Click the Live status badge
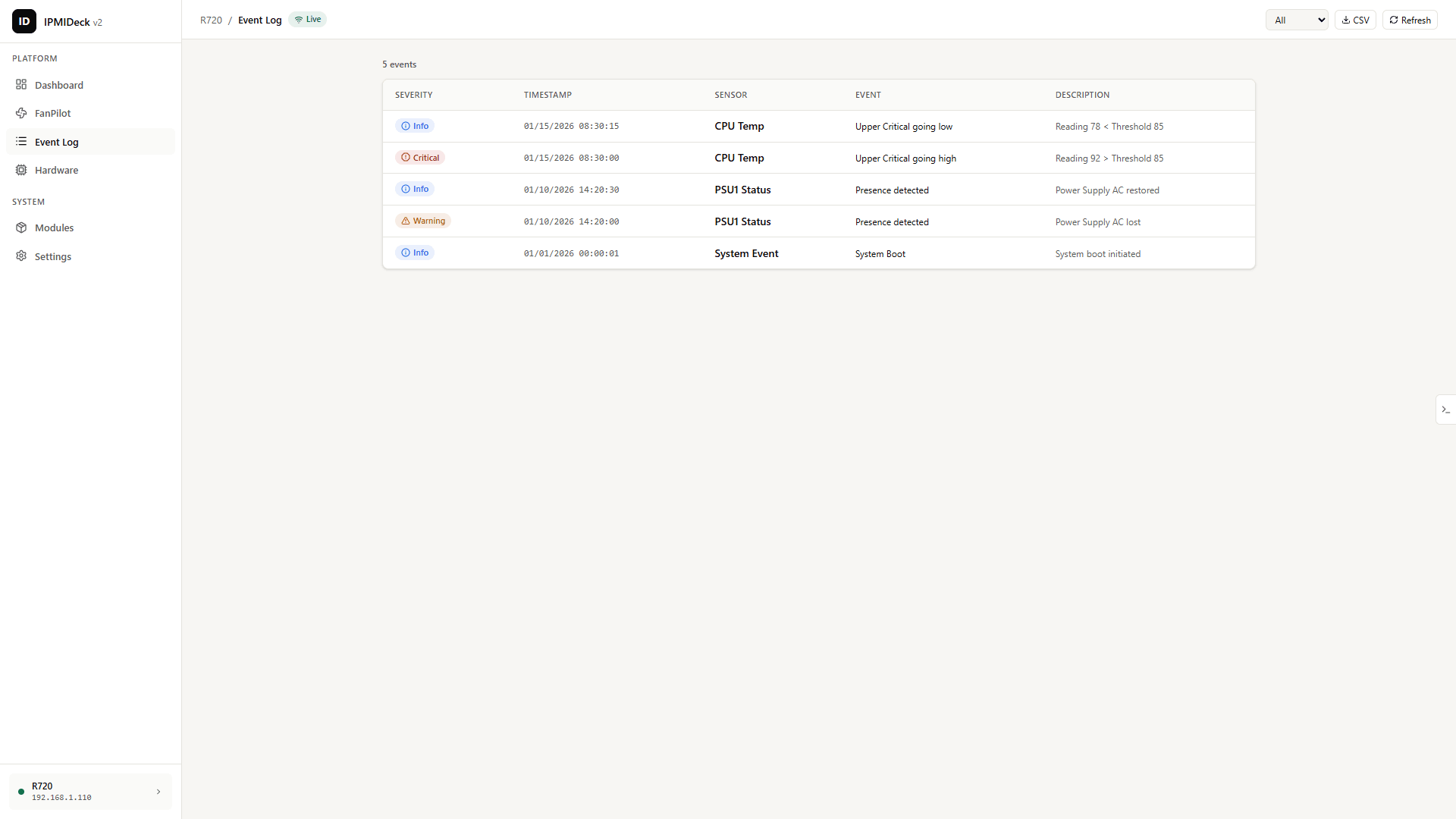1456x819 pixels. 308,20
